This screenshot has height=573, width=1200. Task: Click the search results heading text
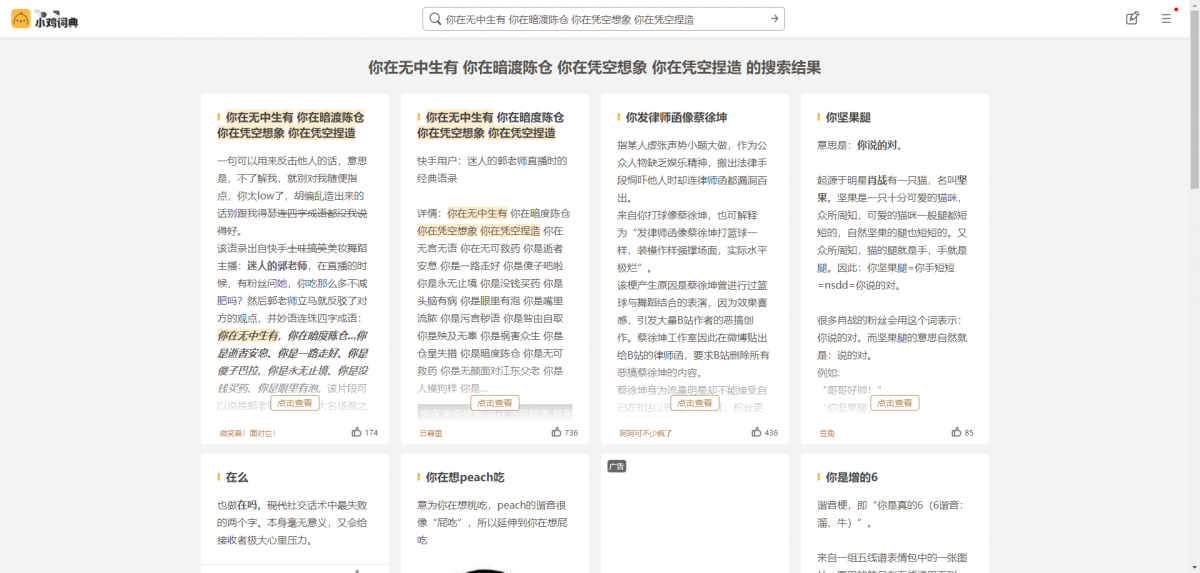pos(595,68)
